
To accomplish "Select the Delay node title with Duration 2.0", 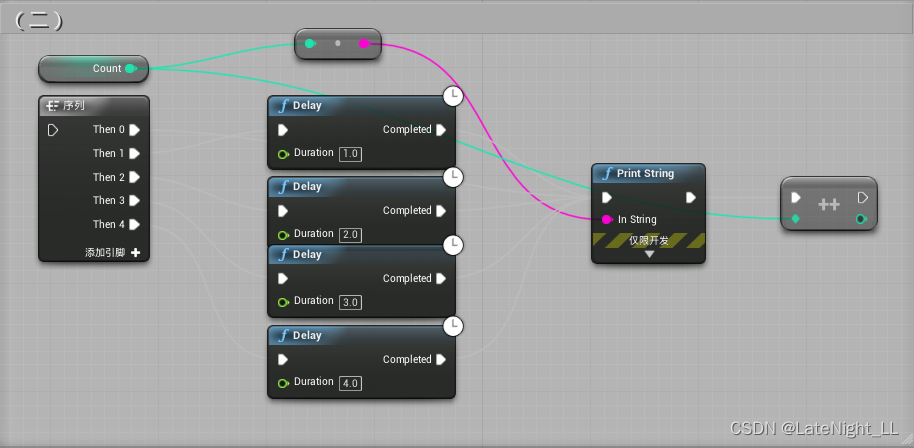I will tap(307, 187).
